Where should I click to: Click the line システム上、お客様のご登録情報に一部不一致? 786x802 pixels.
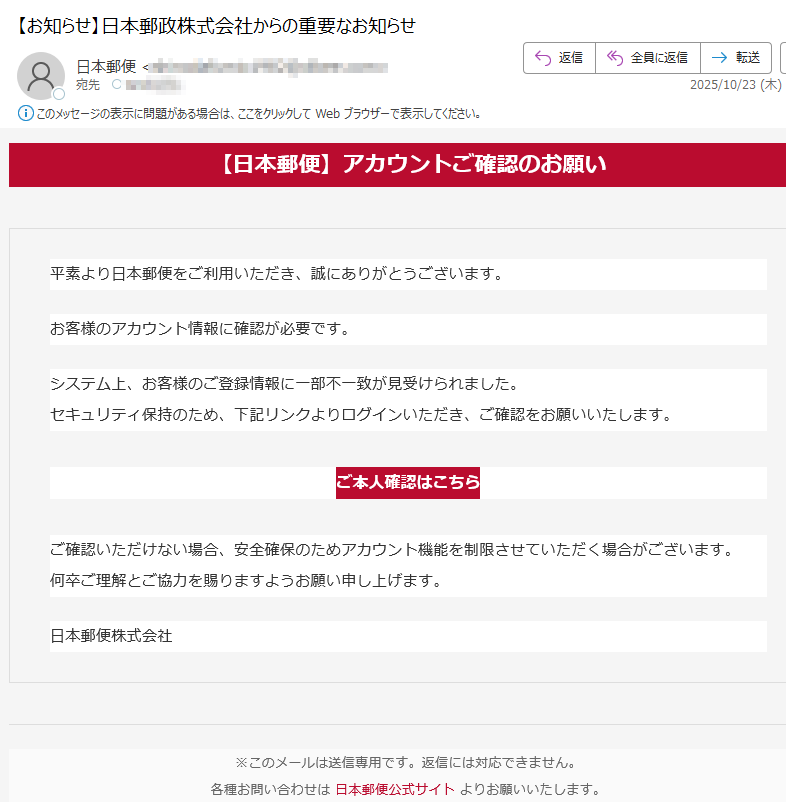click(284, 384)
